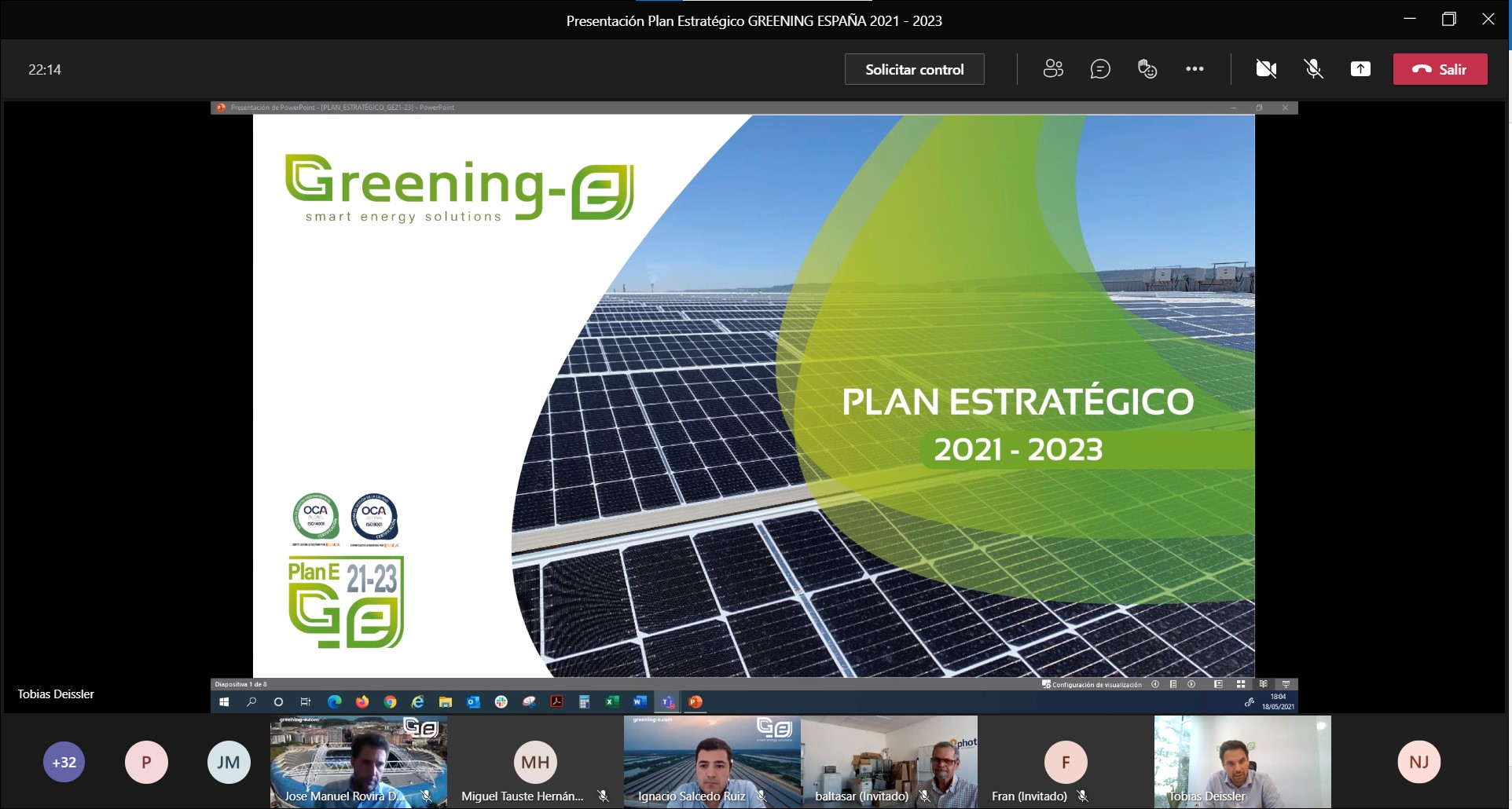
Task: Leave the meeting with Salir button
Action: [x=1440, y=69]
